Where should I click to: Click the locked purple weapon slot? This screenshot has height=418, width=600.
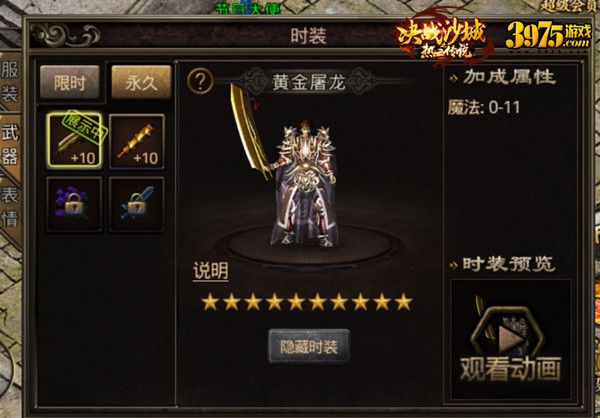coord(74,204)
